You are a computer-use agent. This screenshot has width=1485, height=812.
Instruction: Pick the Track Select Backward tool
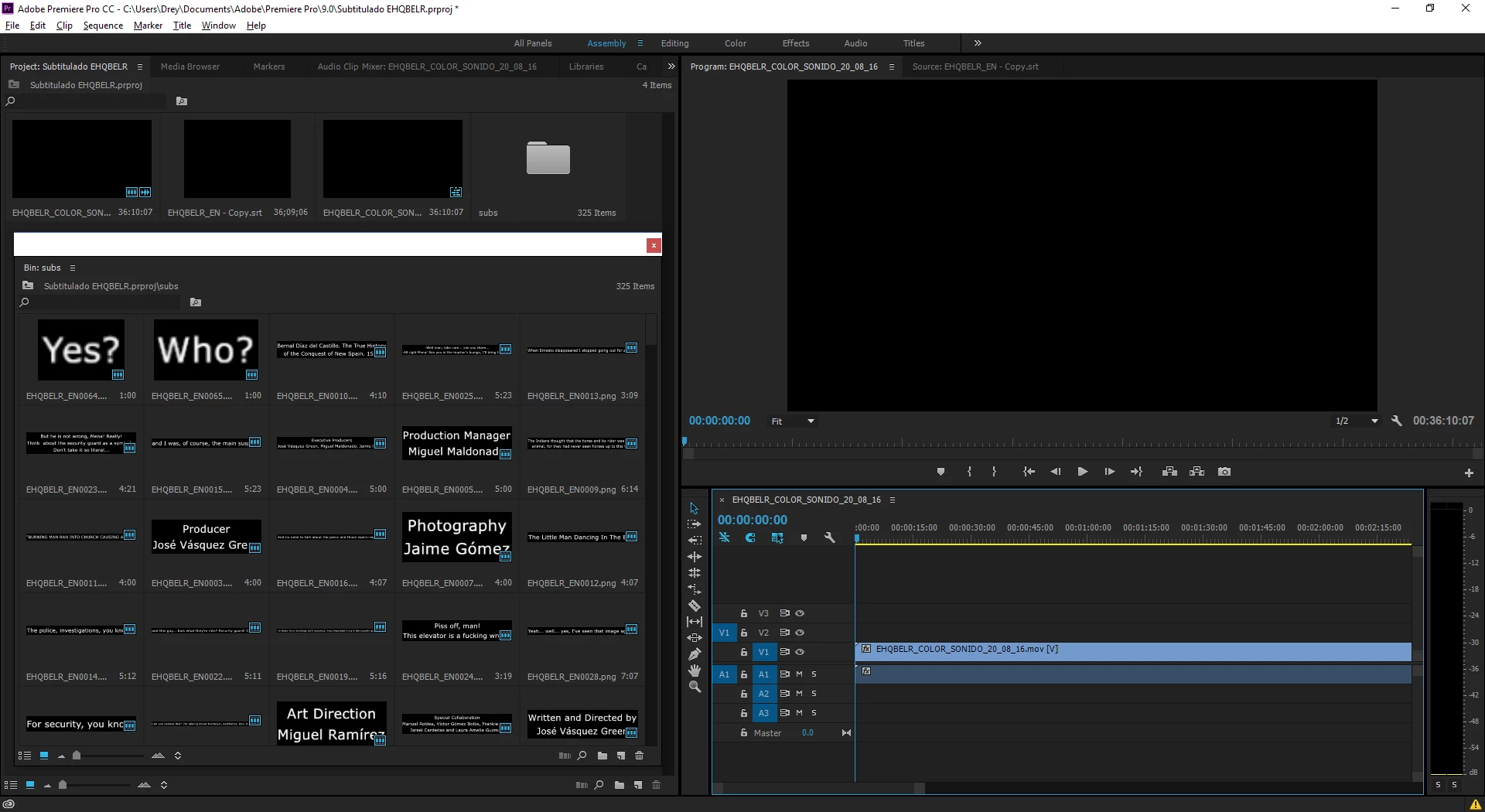pos(695,541)
